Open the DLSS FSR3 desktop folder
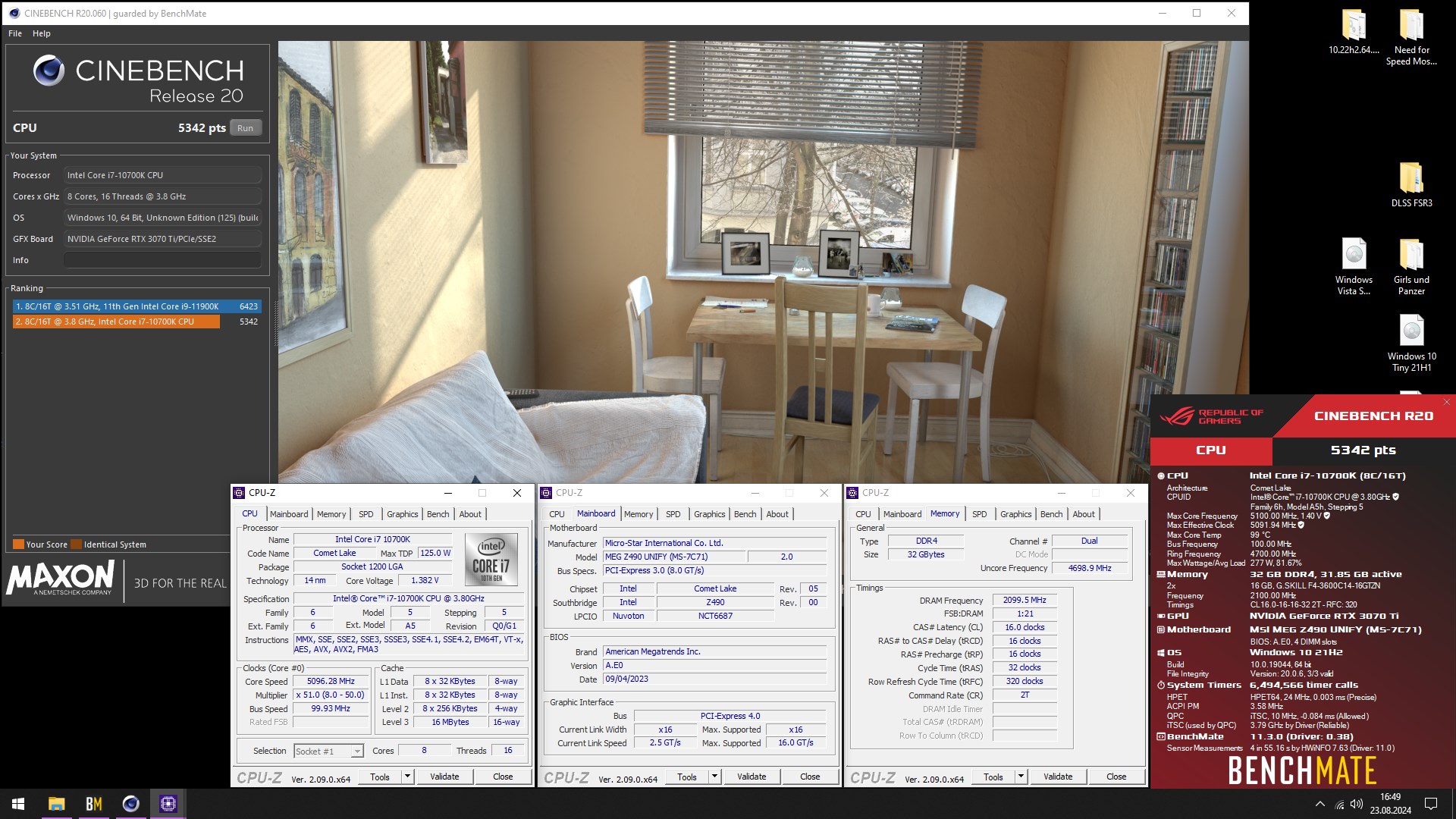The width and height of the screenshot is (1456, 819). coord(1411,184)
